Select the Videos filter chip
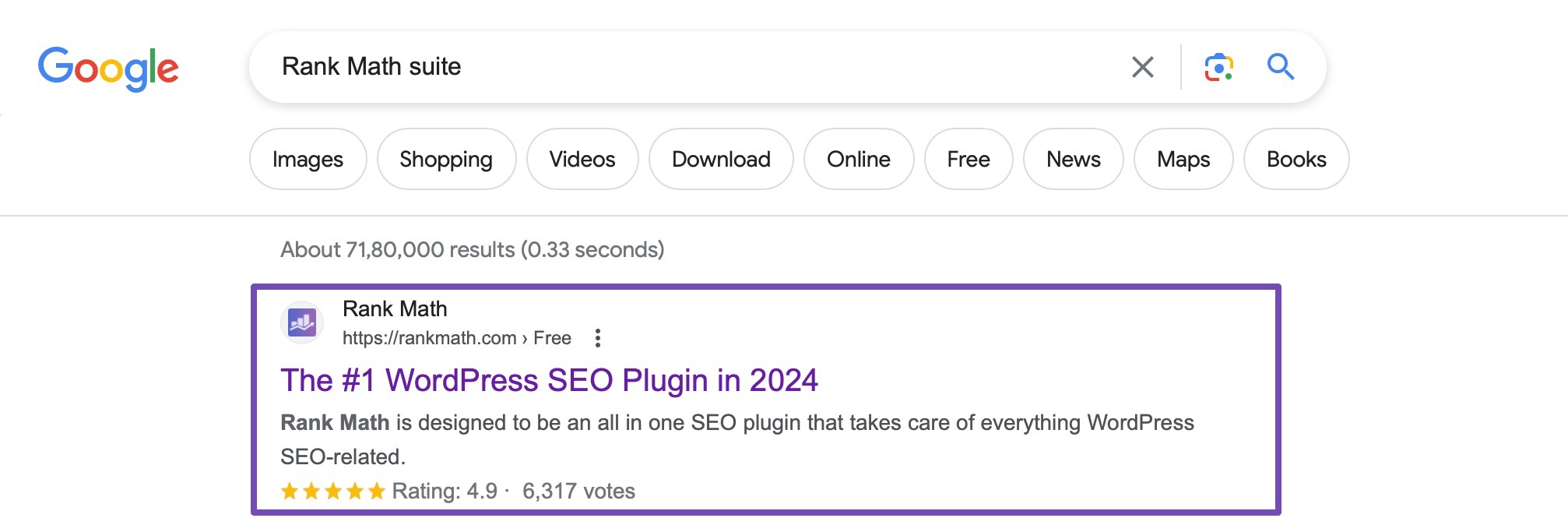 [582, 159]
